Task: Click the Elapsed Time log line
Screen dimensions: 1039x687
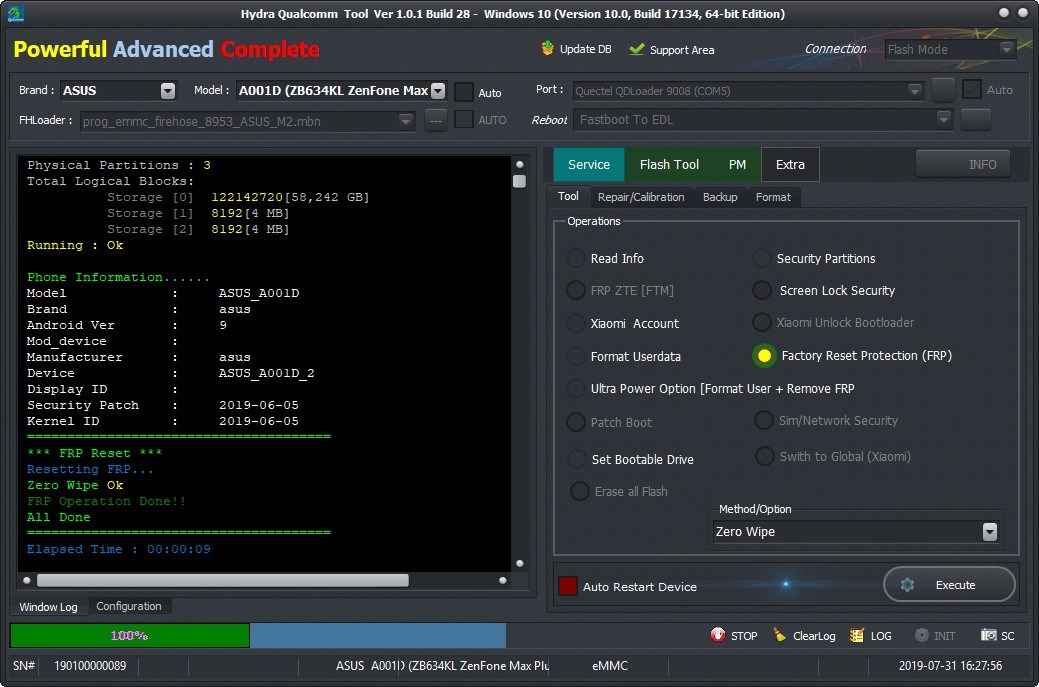Action: click(x=119, y=549)
